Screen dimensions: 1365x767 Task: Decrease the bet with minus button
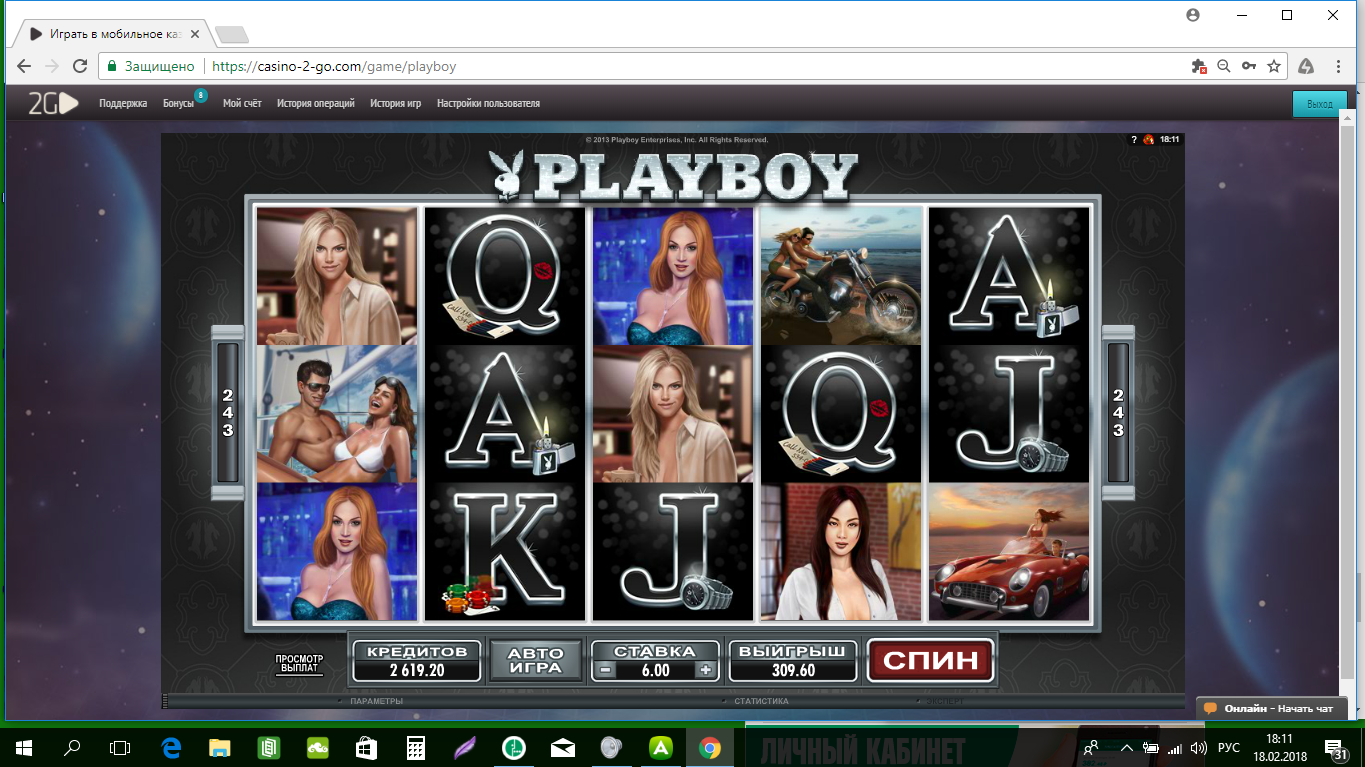coord(606,670)
